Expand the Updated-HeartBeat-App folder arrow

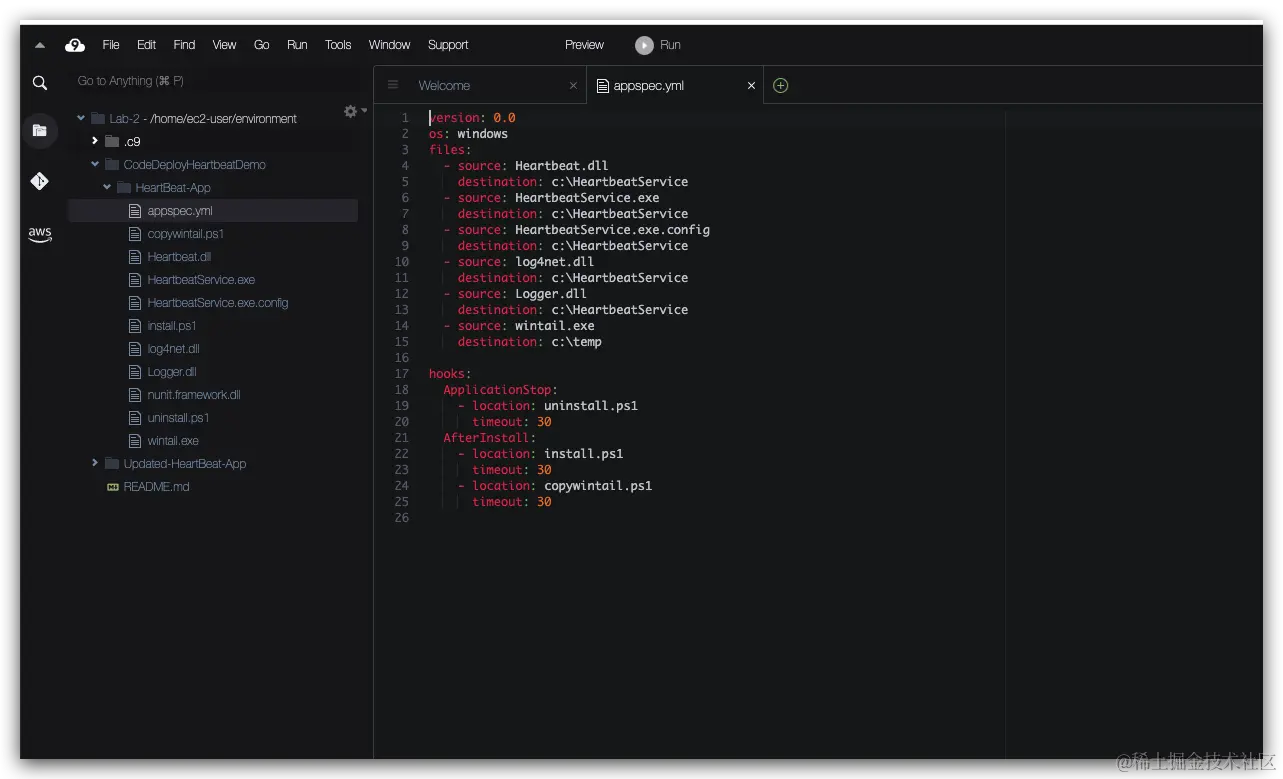click(x=95, y=463)
